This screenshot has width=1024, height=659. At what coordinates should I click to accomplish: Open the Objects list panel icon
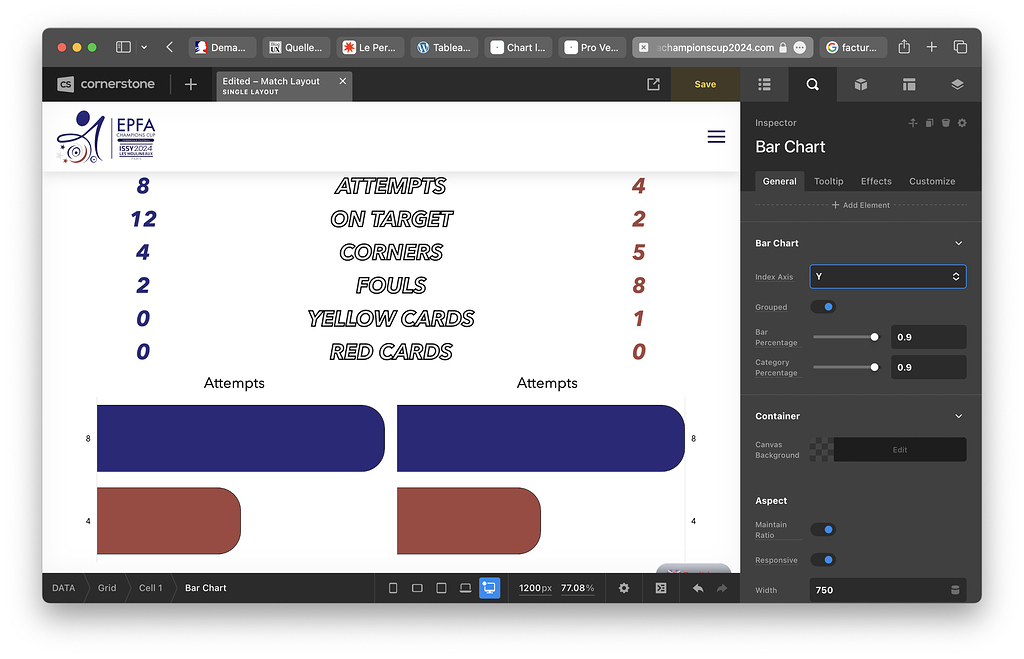pyautogui.click(x=765, y=84)
